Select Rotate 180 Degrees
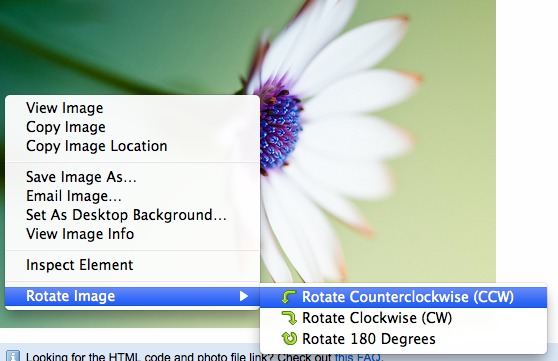Viewport: 558px width, 361px height. coord(404,339)
